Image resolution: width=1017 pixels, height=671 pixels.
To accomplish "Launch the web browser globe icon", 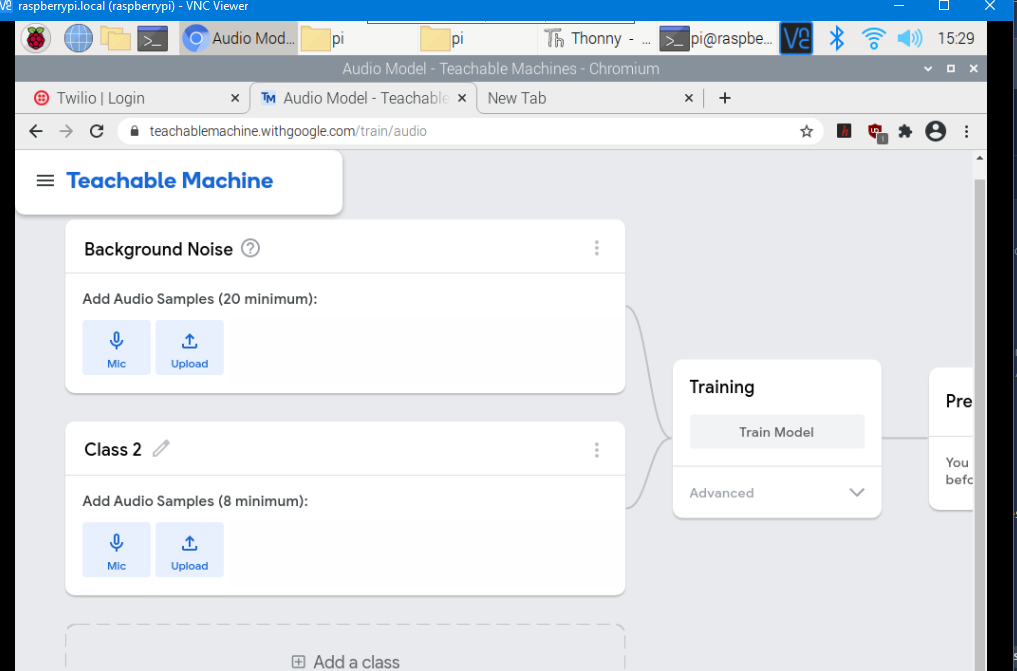I will [x=78, y=39].
